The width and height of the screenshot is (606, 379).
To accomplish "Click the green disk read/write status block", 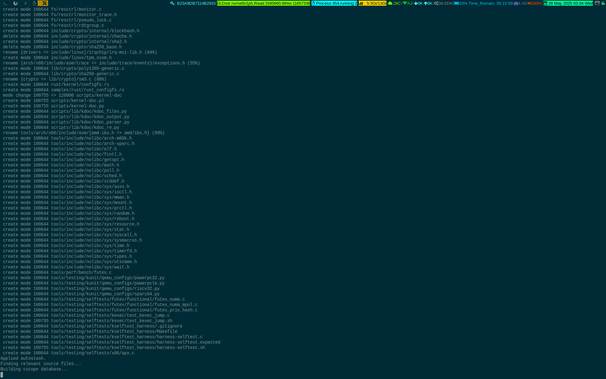I will pyautogui.click(x=264, y=3).
